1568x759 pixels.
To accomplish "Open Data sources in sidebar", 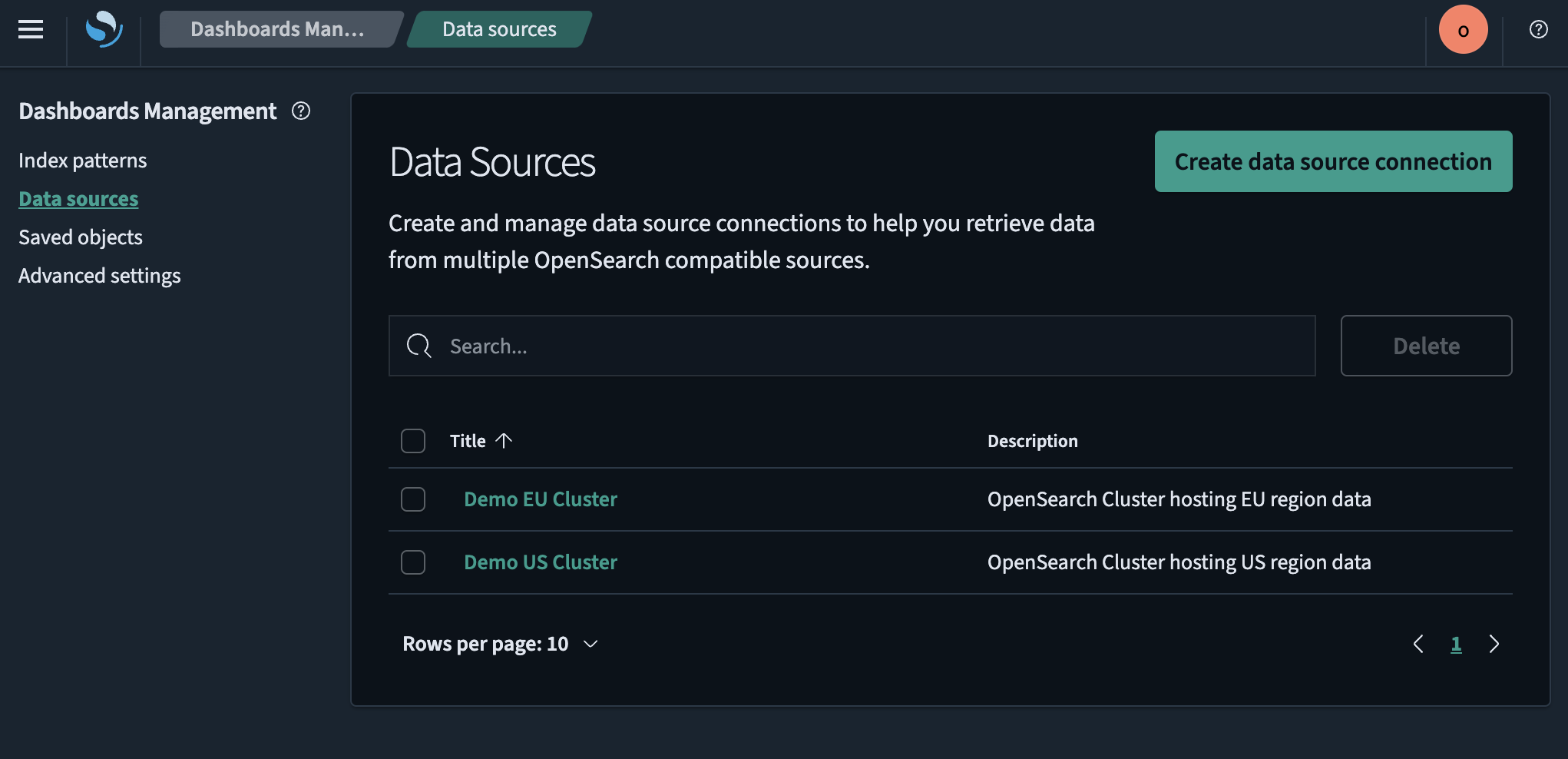I will pyautogui.click(x=78, y=199).
